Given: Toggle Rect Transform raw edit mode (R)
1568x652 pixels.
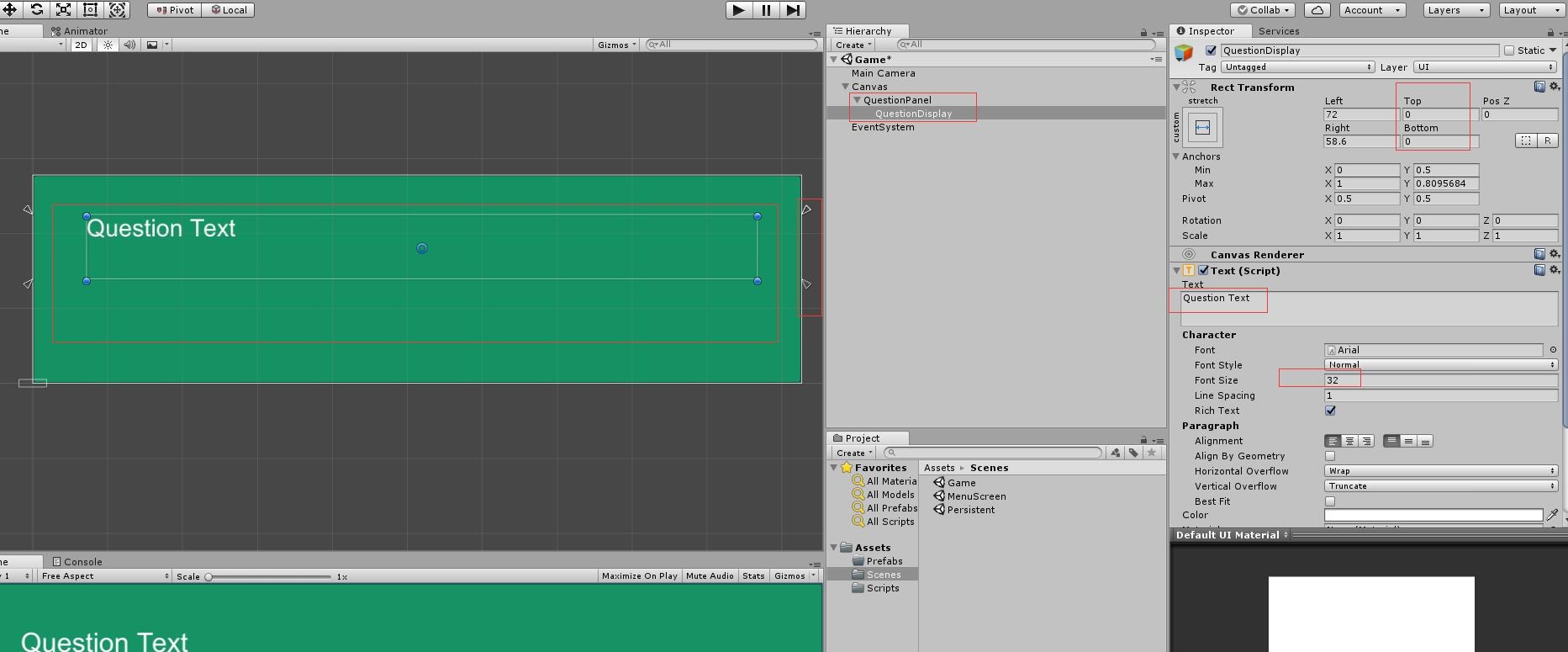Looking at the screenshot, I should 1547,140.
